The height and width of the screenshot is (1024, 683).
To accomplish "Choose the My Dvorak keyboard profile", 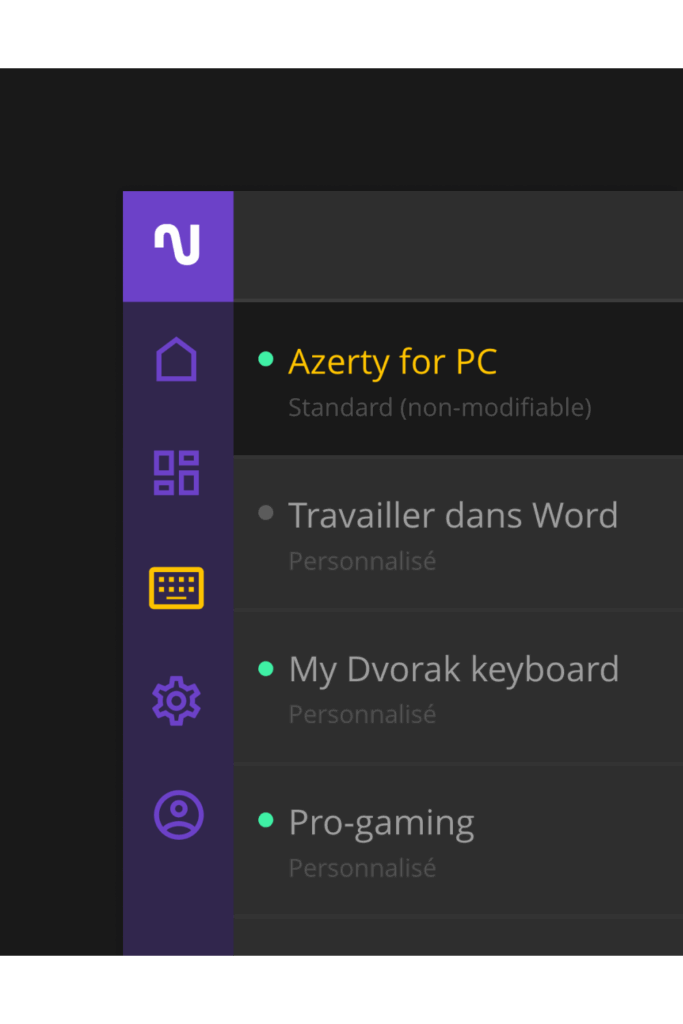I will pyautogui.click(x=453, y=669).
